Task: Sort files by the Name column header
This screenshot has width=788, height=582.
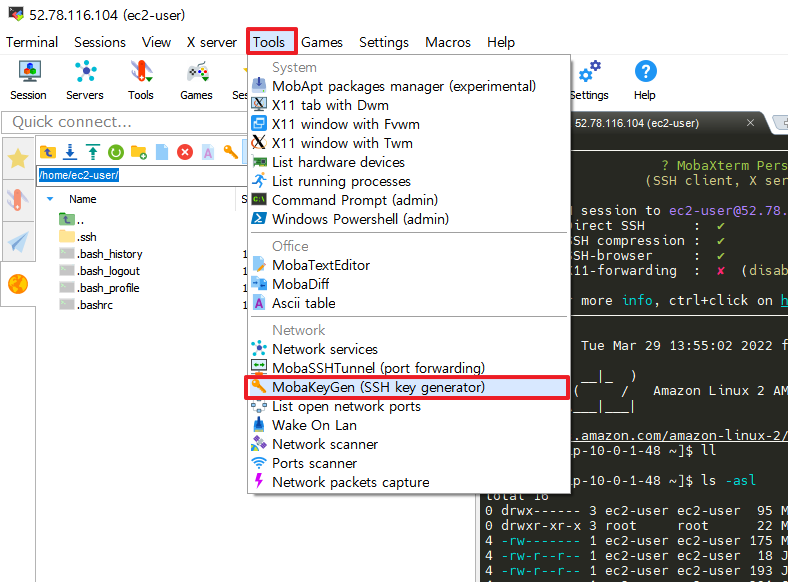Action: pyautogui.click(x=82, y=199)
